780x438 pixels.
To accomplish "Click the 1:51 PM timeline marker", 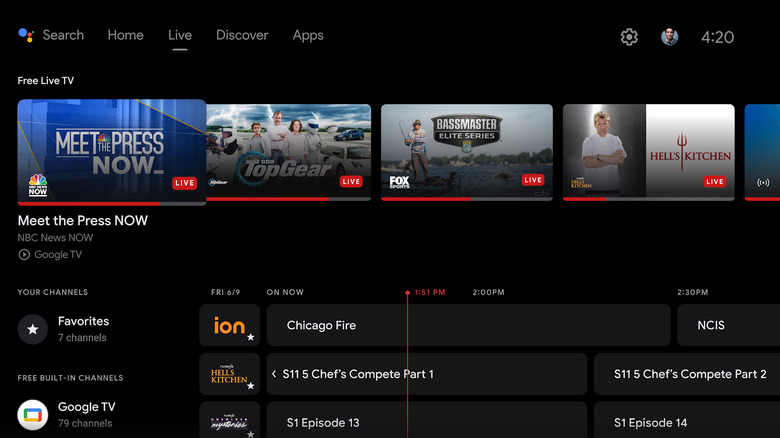I will [x=429, y=293].
